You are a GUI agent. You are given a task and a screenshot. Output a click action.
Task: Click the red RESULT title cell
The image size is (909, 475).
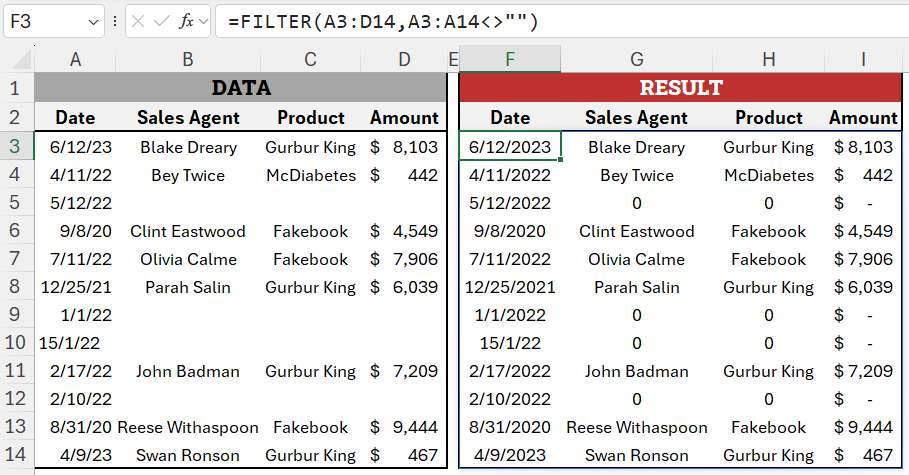pyautogui.click(x=681, y=88)
